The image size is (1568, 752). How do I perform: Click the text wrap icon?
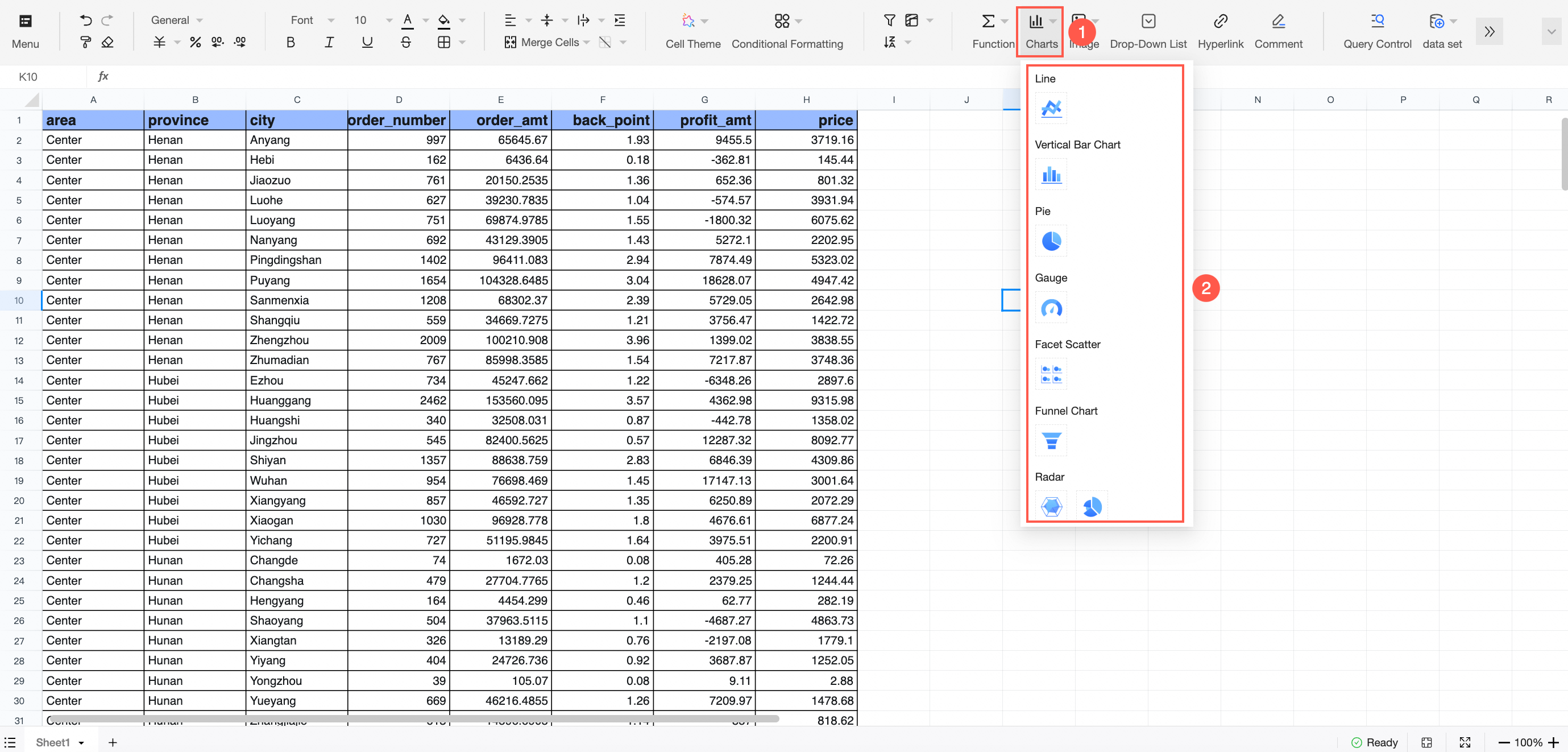(x=583, y=20)
